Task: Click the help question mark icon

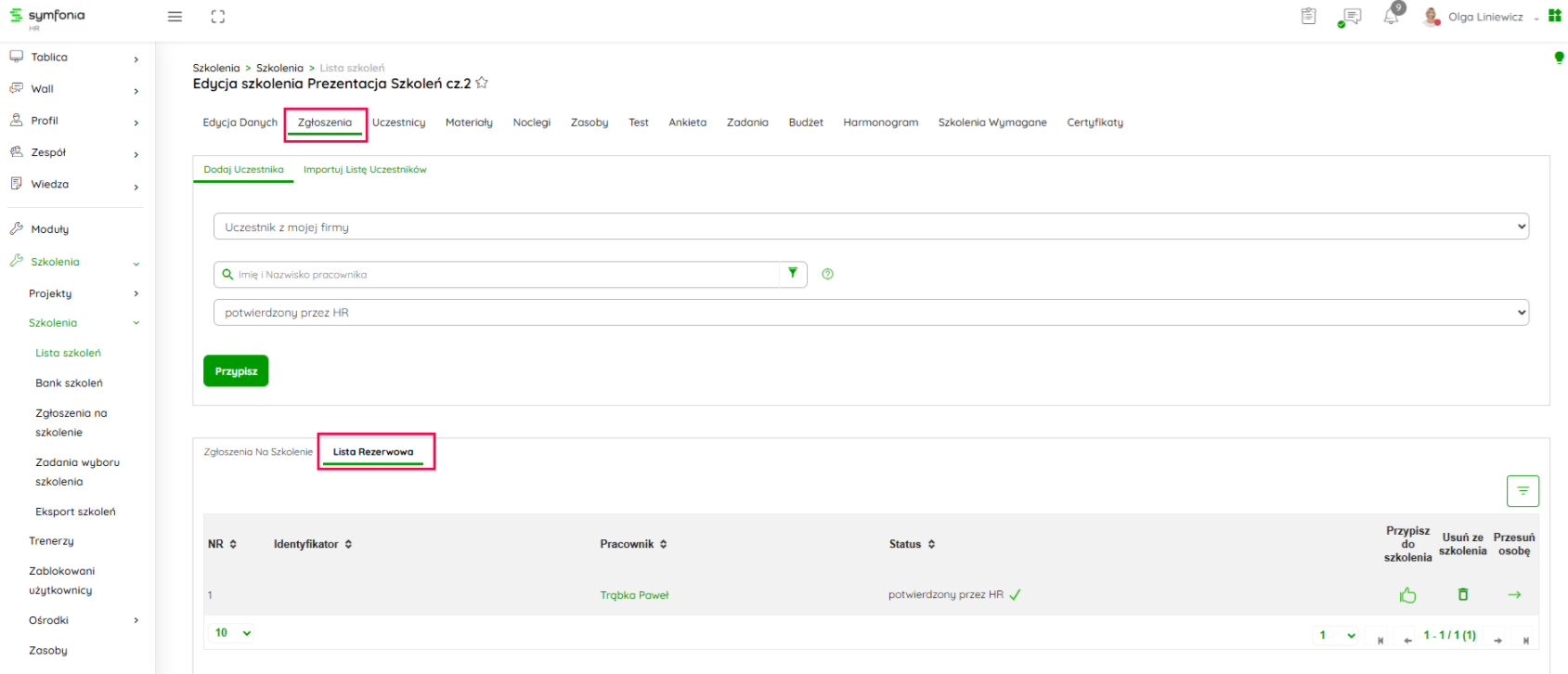Action: pyautogui.click(x=827, y=274)
